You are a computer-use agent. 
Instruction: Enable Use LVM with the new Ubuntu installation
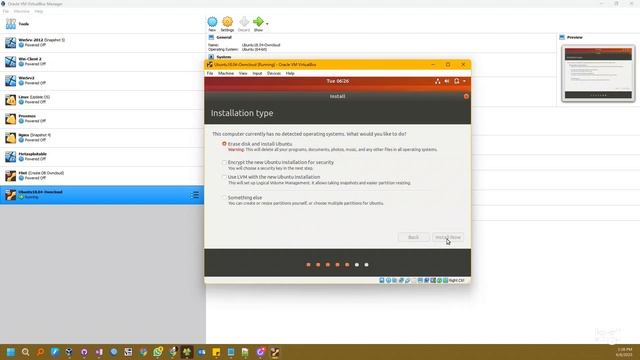pos(224,177)
